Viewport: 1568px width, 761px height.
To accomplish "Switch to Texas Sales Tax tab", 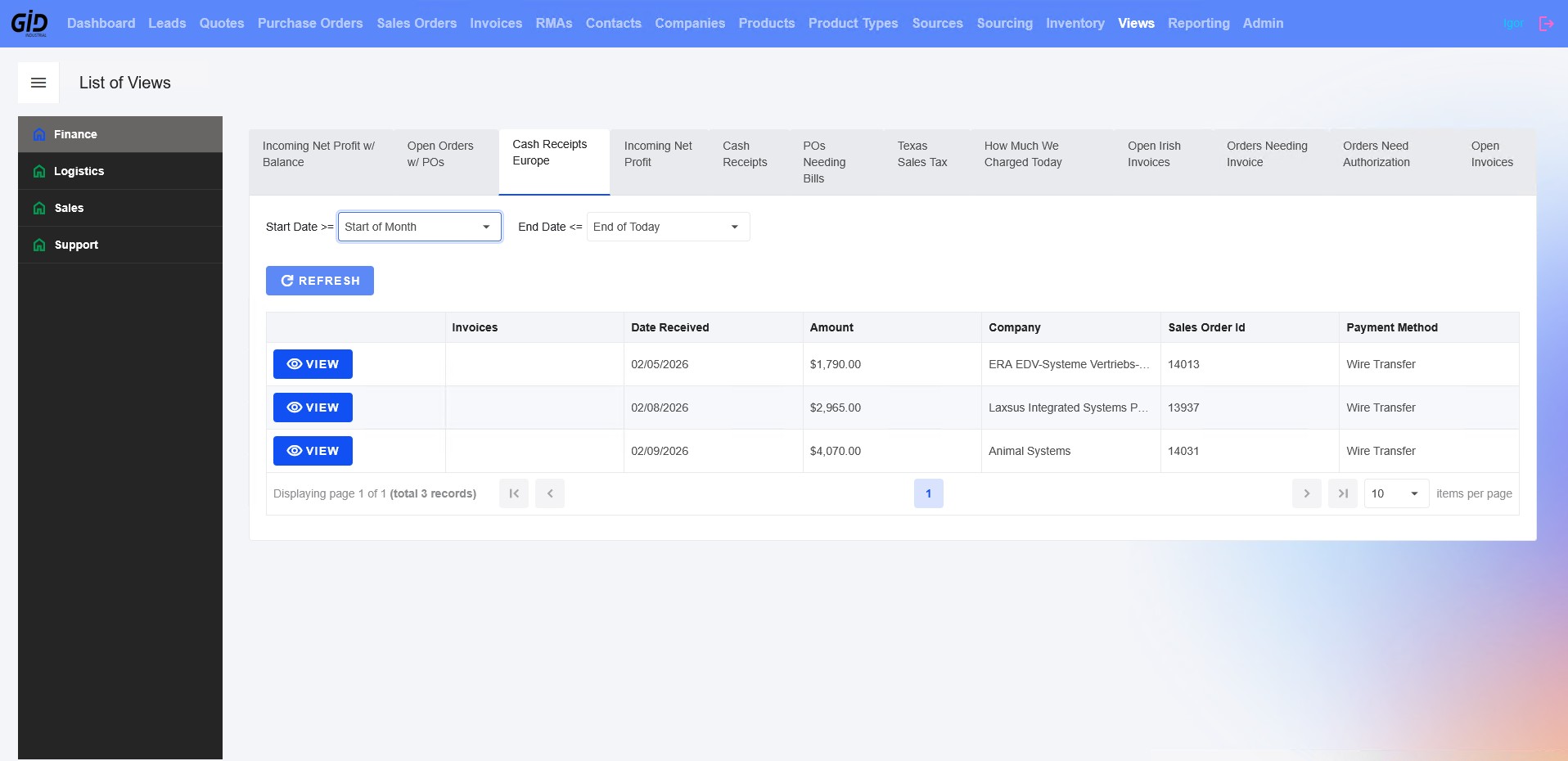I will click(x=927, y=162).
